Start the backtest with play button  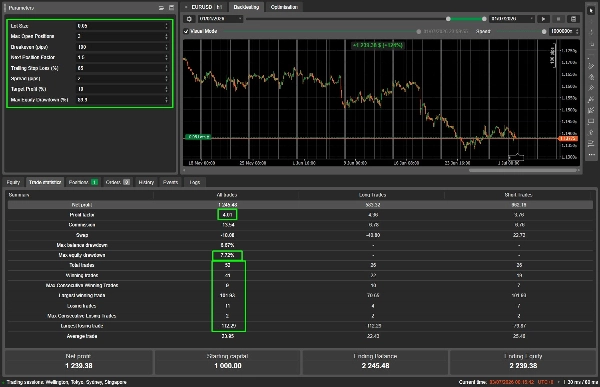[543, 19]
